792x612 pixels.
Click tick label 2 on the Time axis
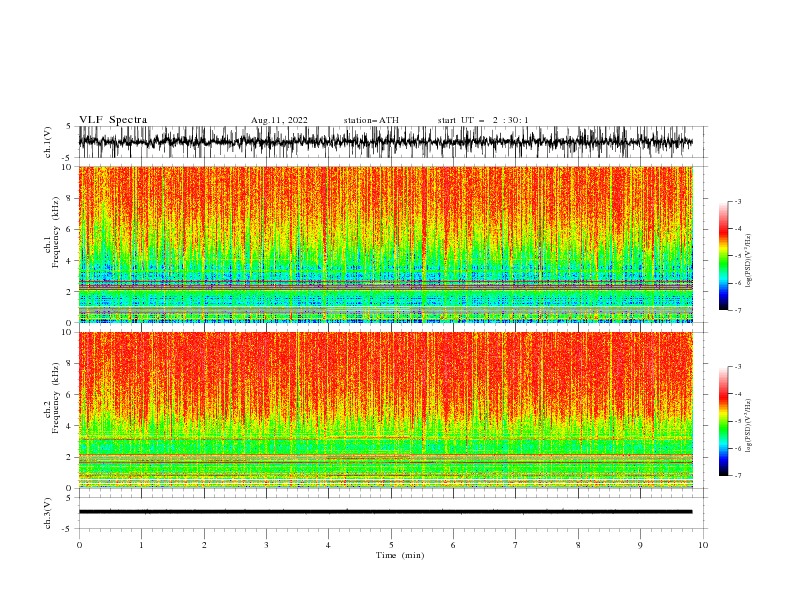click(204, 545)
